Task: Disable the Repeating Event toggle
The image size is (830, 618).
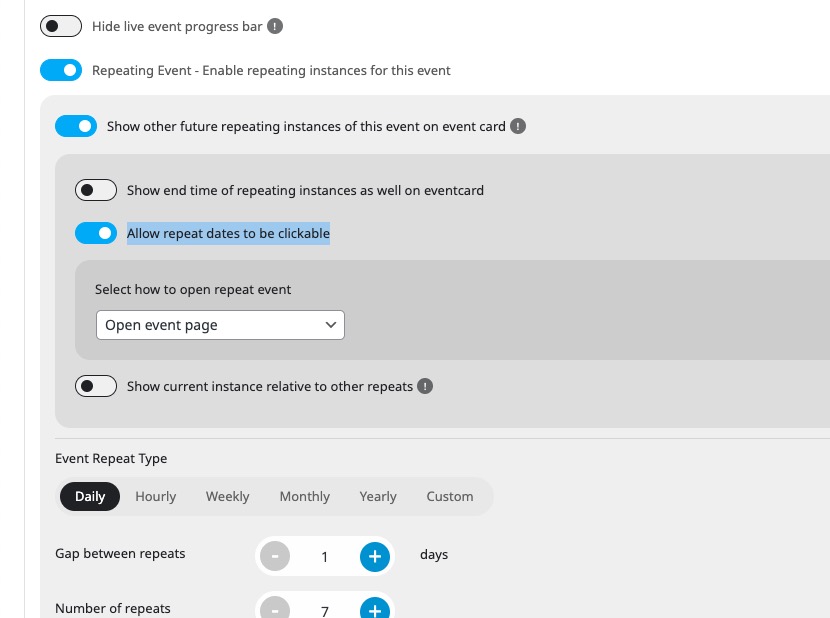Action: tap(61, 70)
